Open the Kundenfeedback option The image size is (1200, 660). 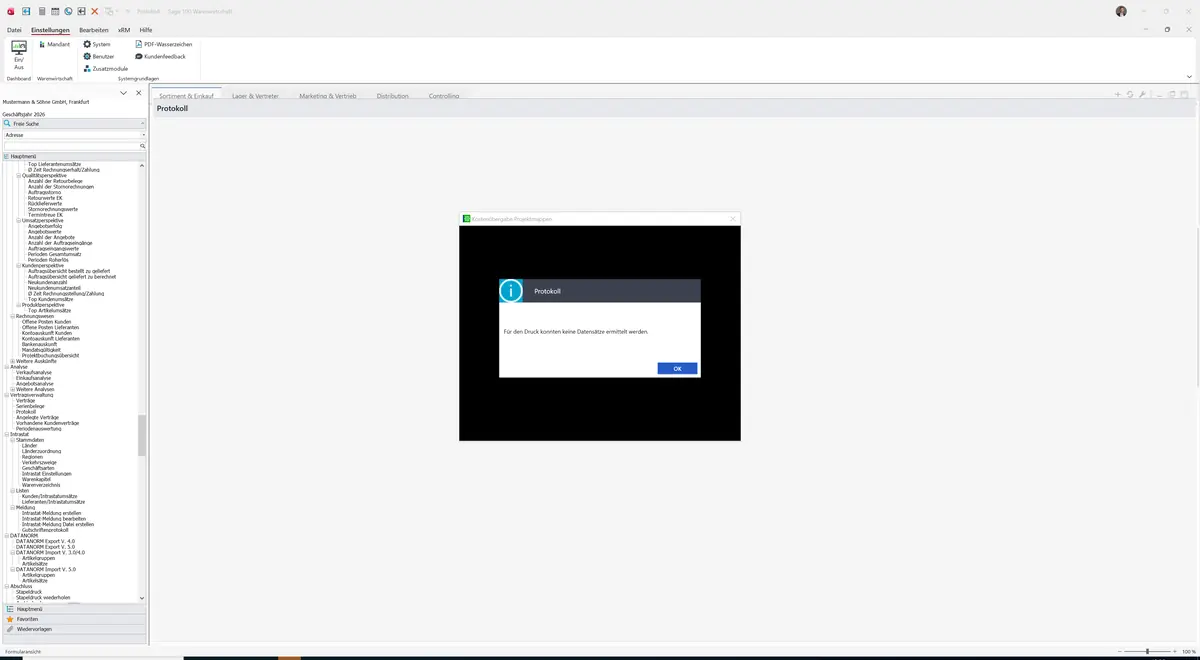[x=160, y=57]
